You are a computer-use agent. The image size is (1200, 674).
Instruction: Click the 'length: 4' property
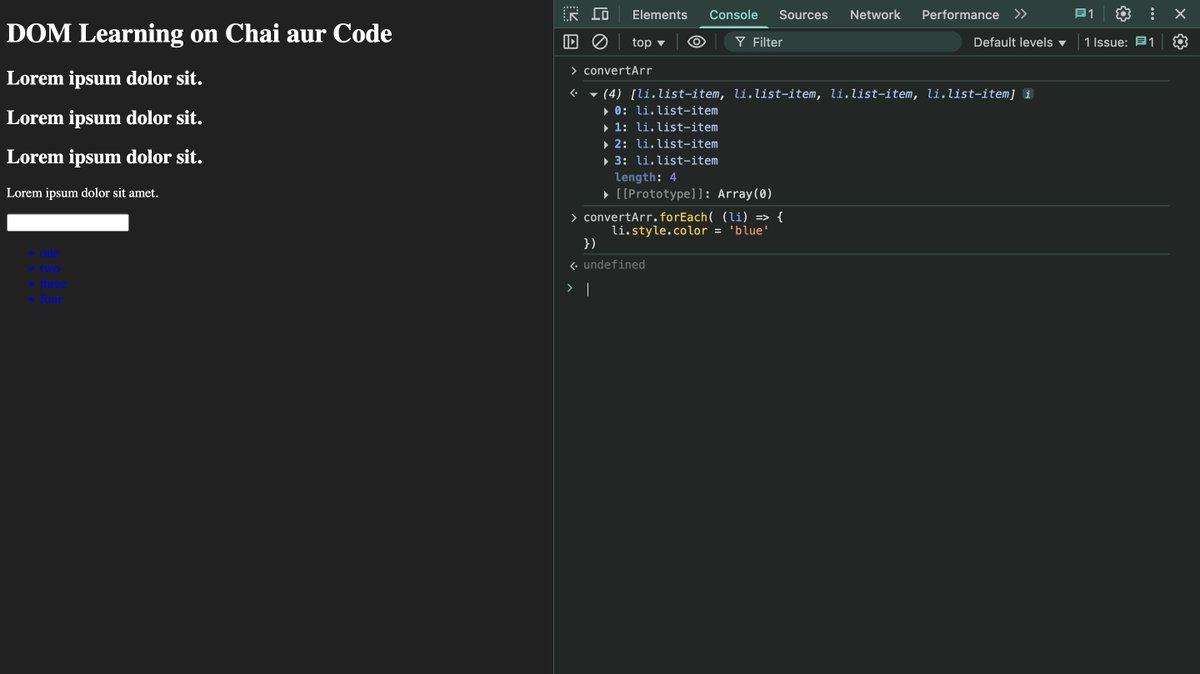645,177
